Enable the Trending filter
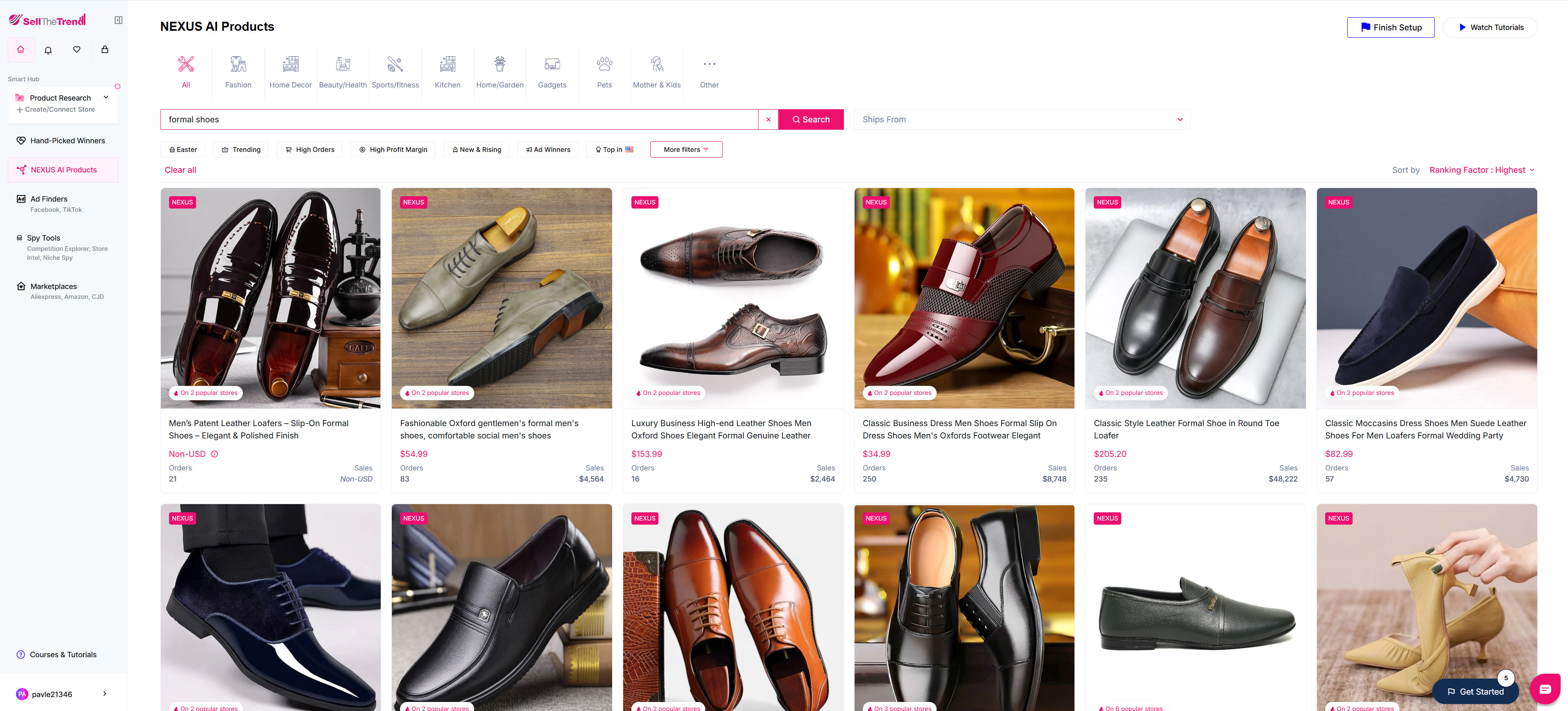 coord(240,149)
